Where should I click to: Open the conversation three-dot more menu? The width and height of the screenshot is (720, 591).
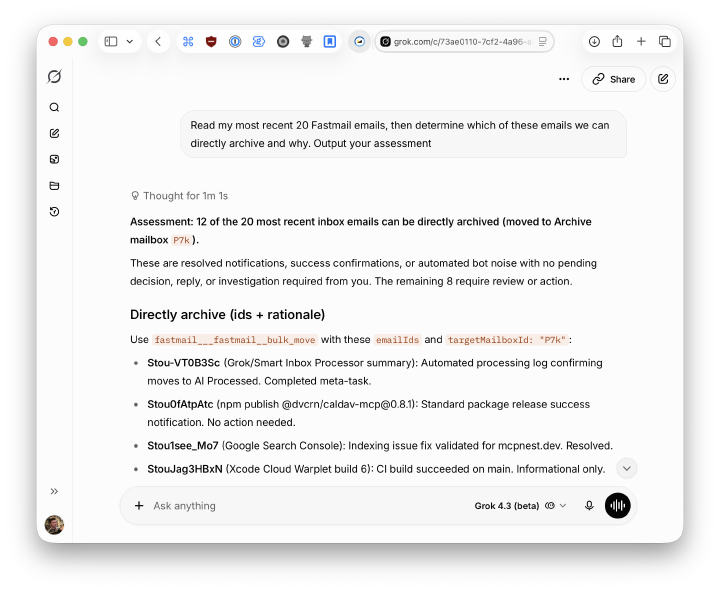(564, 79)
